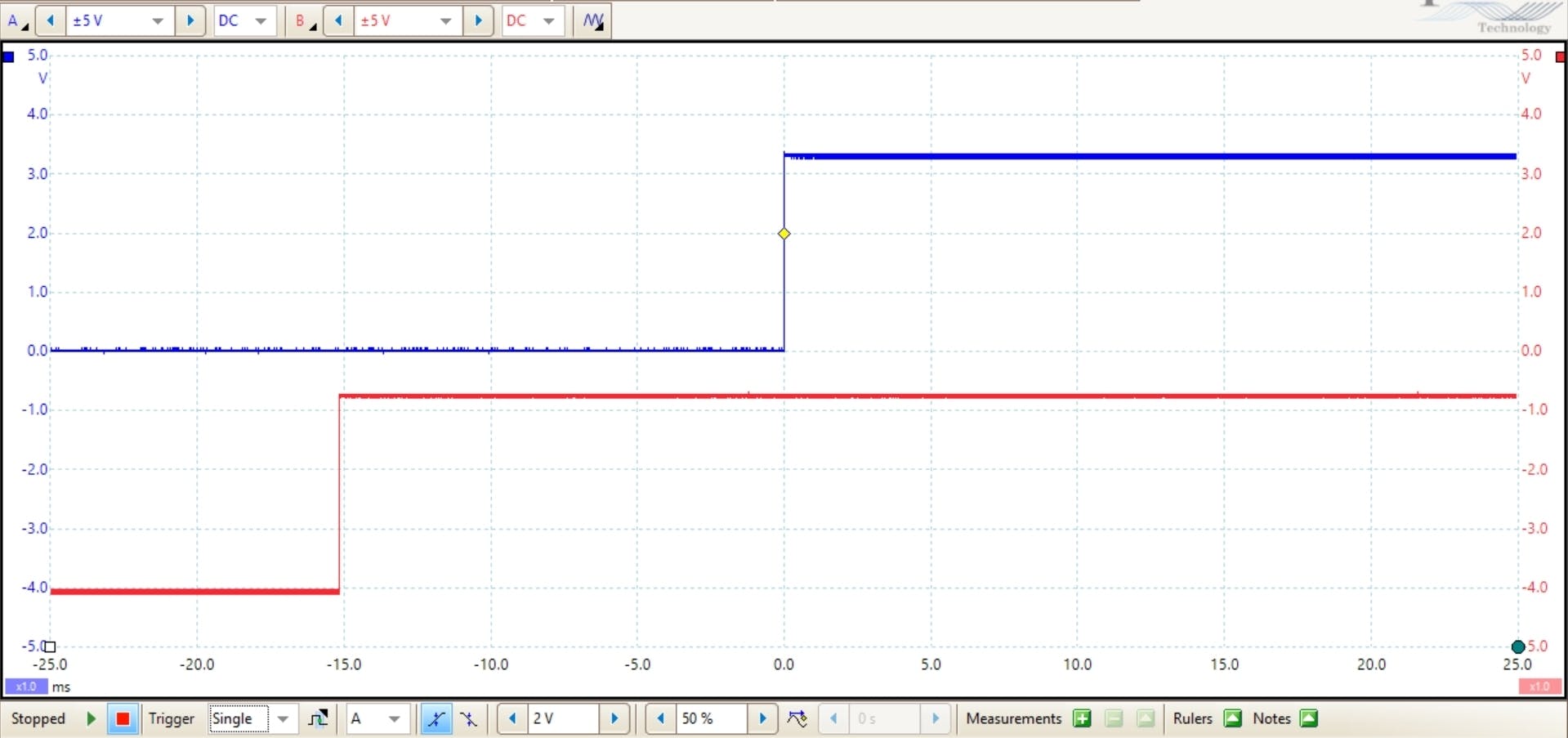This screenshot has width=1568, height=738.
Task: Open Channel B options
Action: 304,20
